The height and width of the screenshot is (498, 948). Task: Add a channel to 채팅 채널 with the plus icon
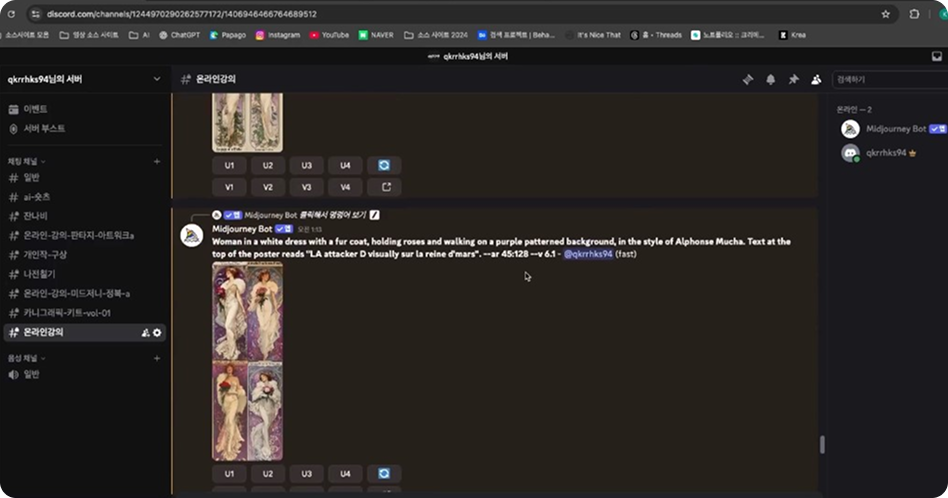pyautogui.click(x=157, y=161)
